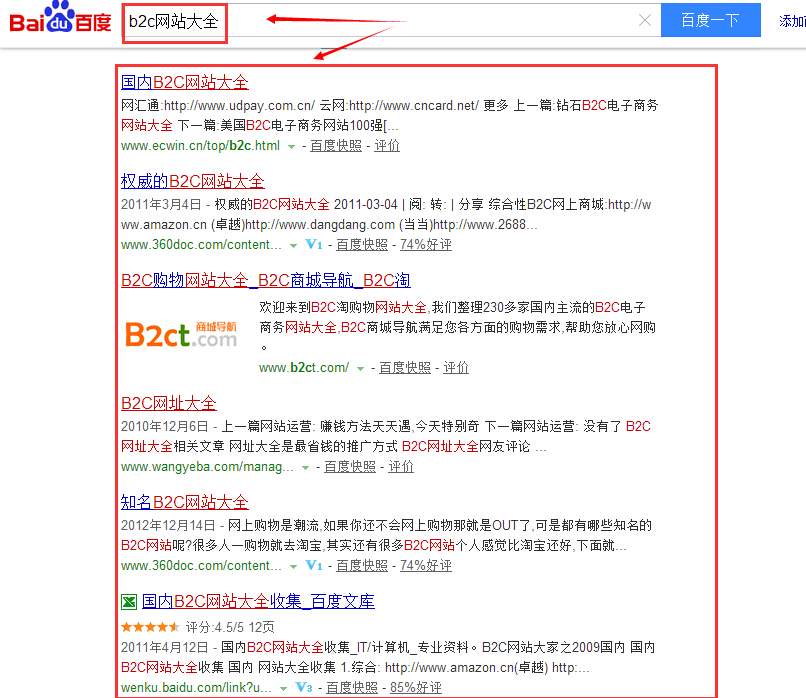Click the Baidu logo
Viewport: 806px width, 698px height.
[60, 20]
